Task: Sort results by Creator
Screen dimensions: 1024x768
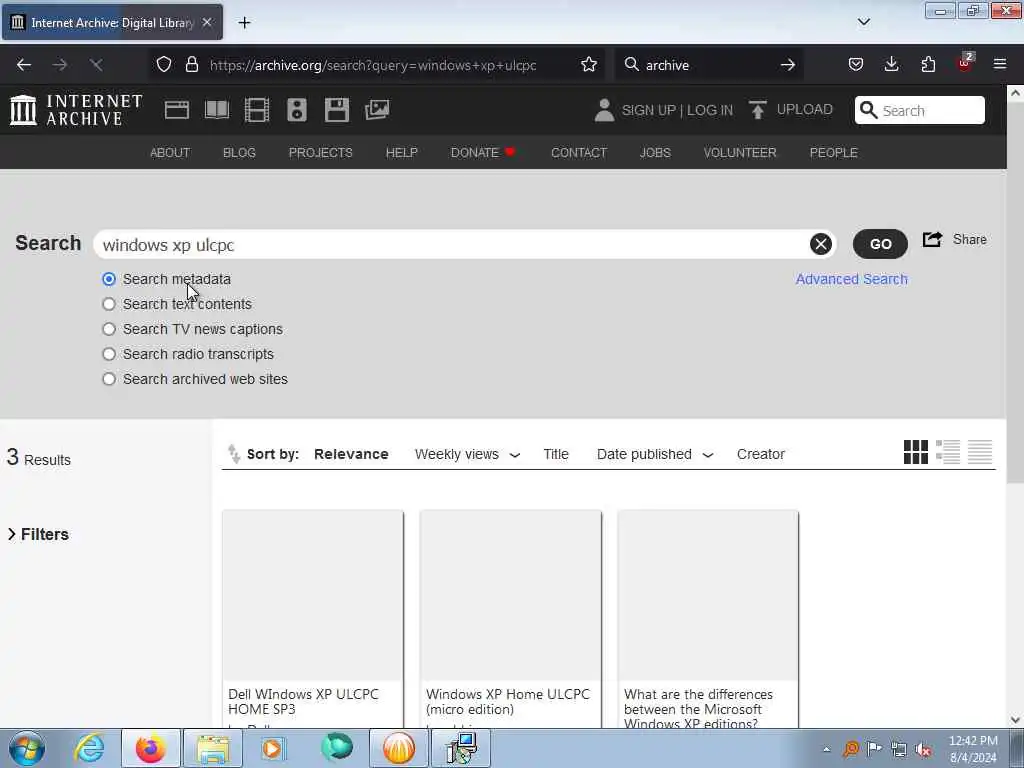Action: (761, 454)
